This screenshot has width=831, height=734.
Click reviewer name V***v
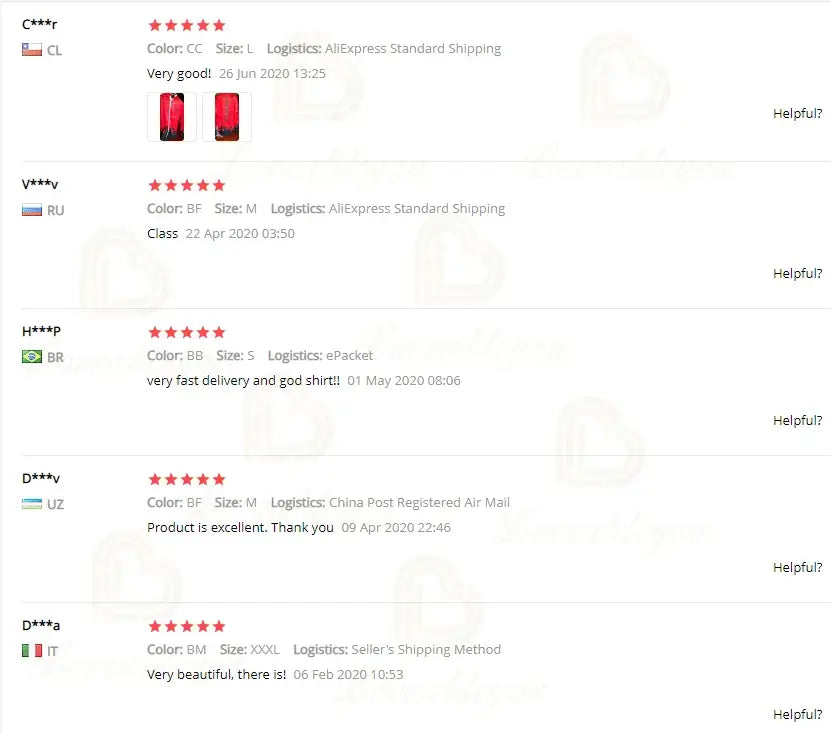pyautogui.click(x=40, y=184)
